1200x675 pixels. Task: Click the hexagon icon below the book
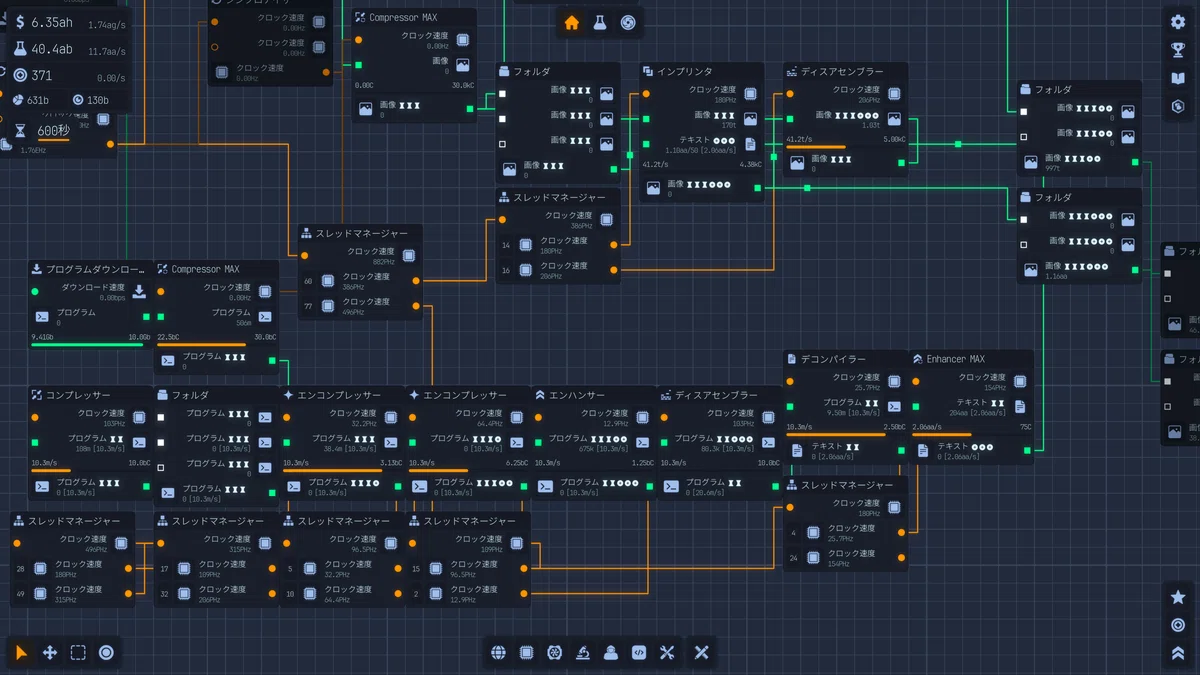1178,106
